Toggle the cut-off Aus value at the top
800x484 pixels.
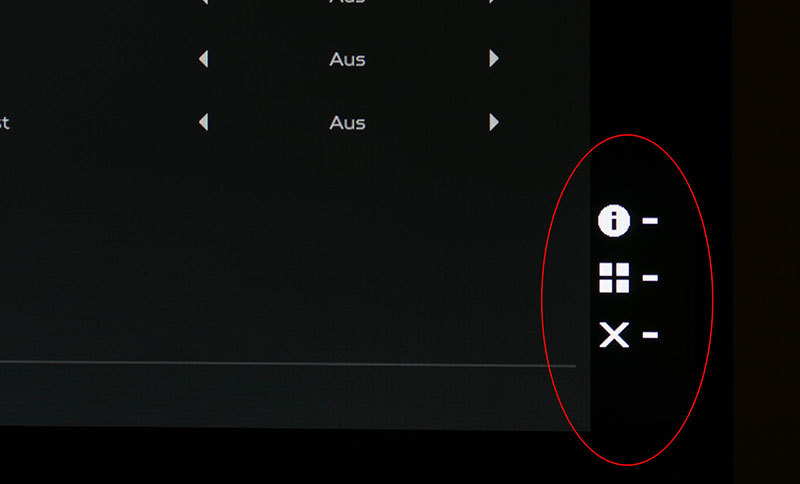(x=347, y=2)
